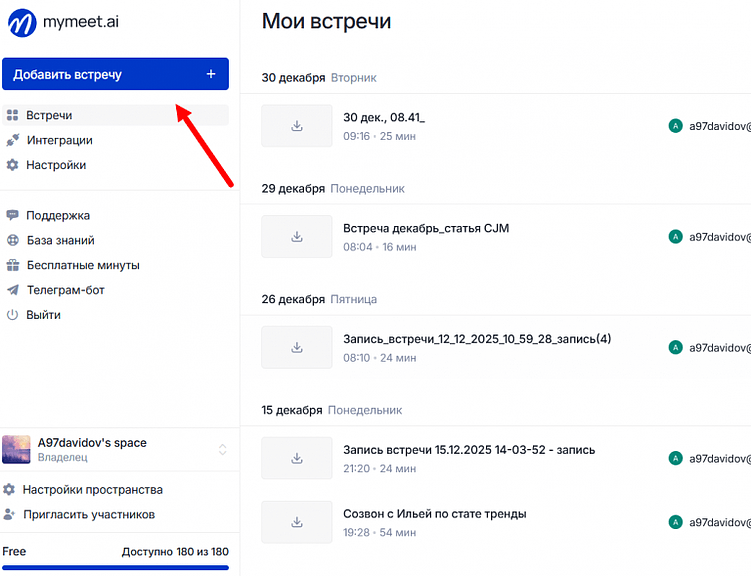The image size is (751, 576).
Task: Click the 21:20 • 24 мин duration text
Action: [379, 468]
